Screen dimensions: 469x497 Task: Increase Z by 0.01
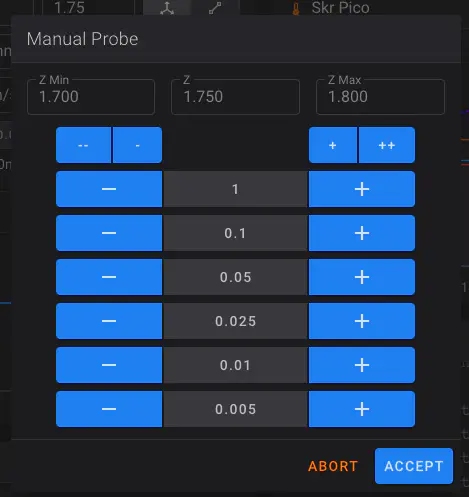pyautogui.click(x=362, y=365)
